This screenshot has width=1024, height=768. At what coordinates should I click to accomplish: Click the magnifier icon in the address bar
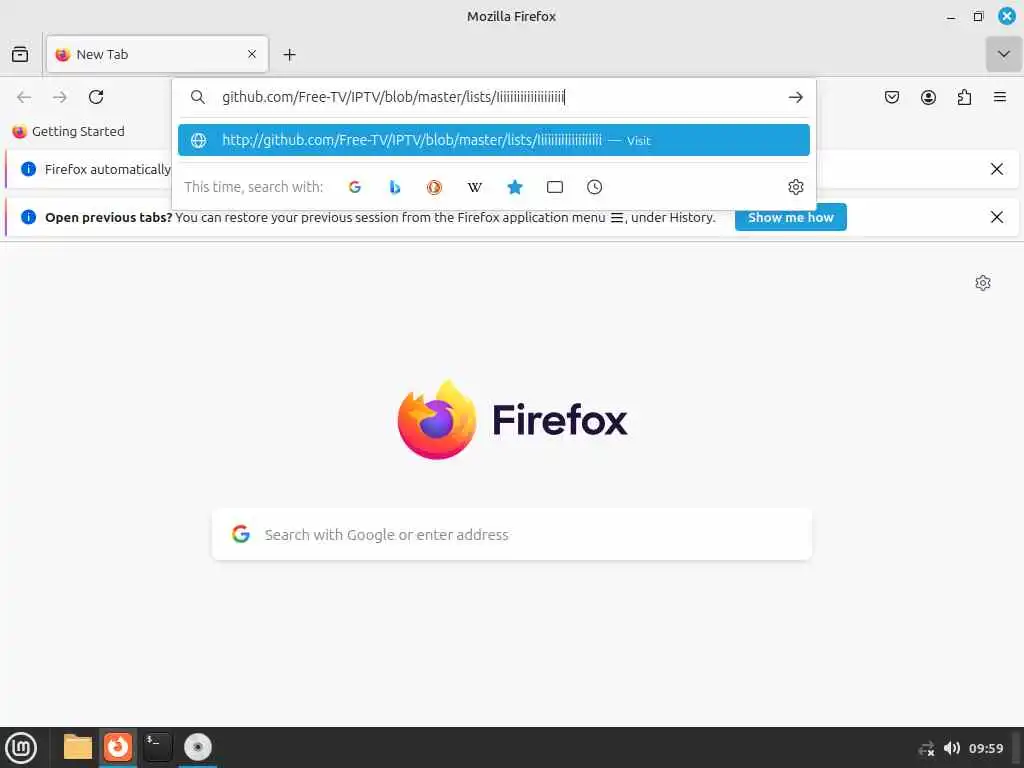[x=198, y=97]
